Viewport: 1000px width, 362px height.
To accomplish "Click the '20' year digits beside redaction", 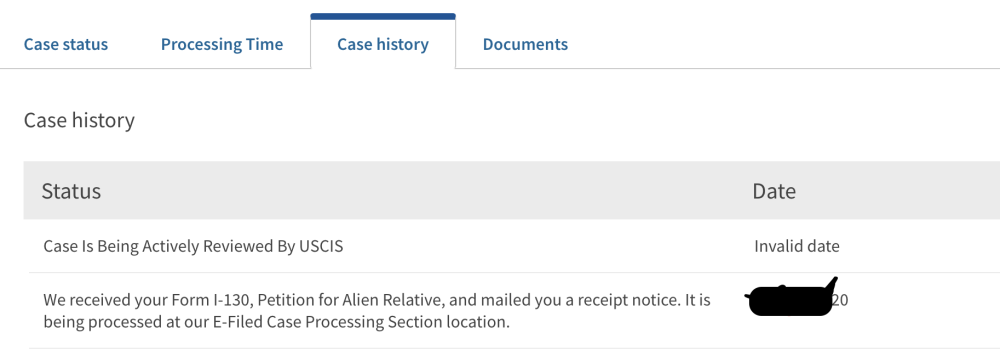I will click(841, 300).
